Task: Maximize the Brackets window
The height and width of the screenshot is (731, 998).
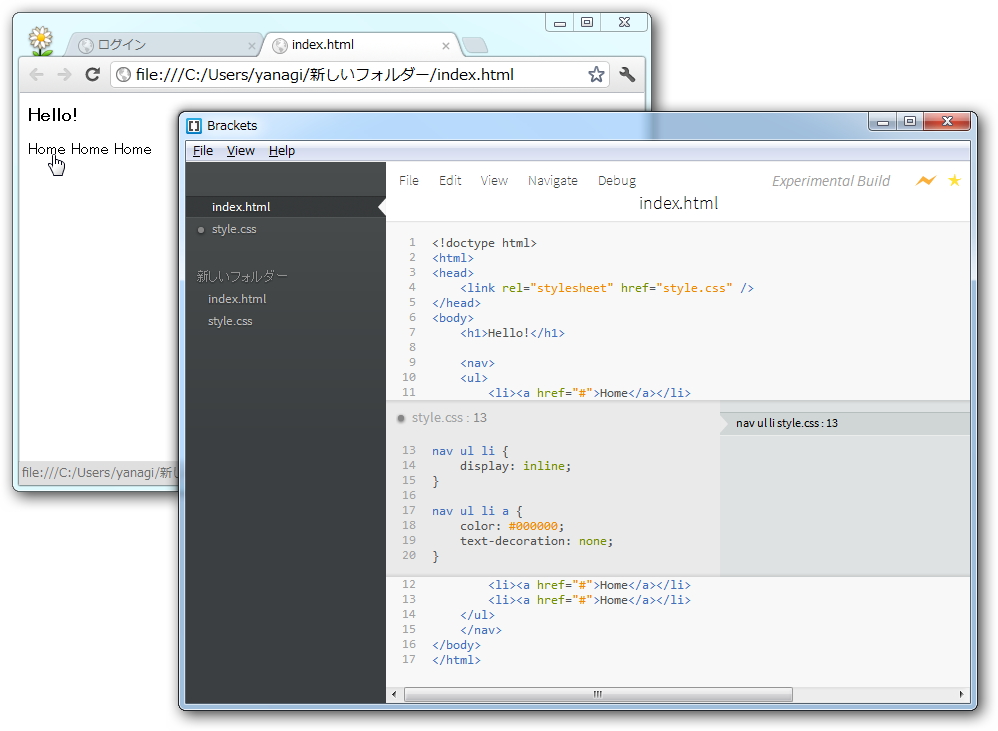Action: 910,122
